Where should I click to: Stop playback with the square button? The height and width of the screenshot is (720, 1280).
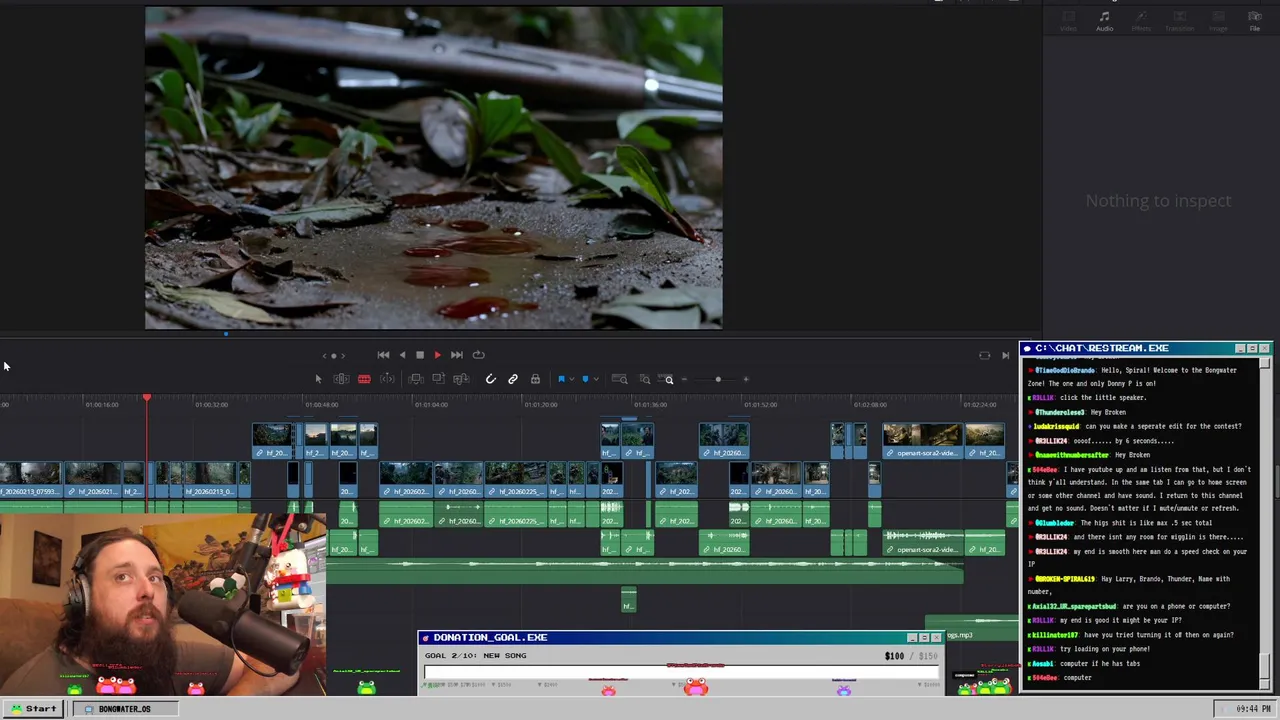click(x=420, y=355)
